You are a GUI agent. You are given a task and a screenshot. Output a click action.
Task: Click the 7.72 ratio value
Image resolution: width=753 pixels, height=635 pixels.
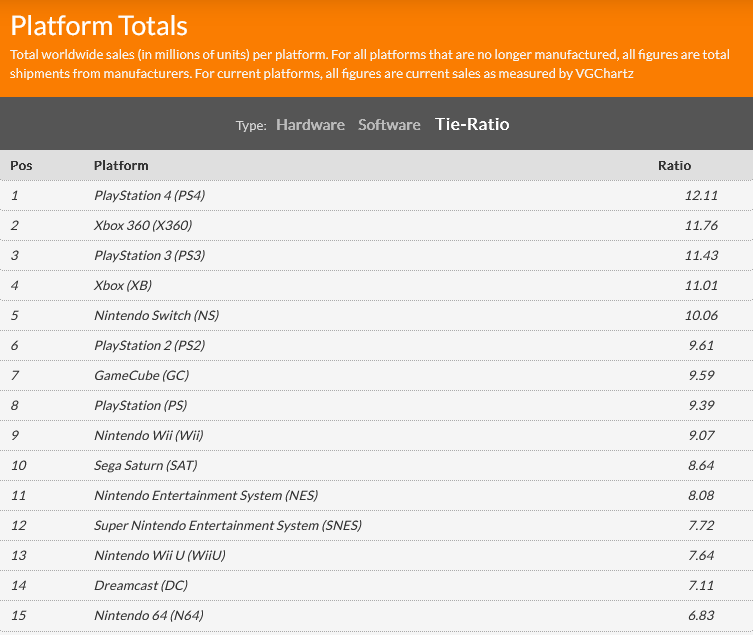pyautogui.click(x=701, y=525)
